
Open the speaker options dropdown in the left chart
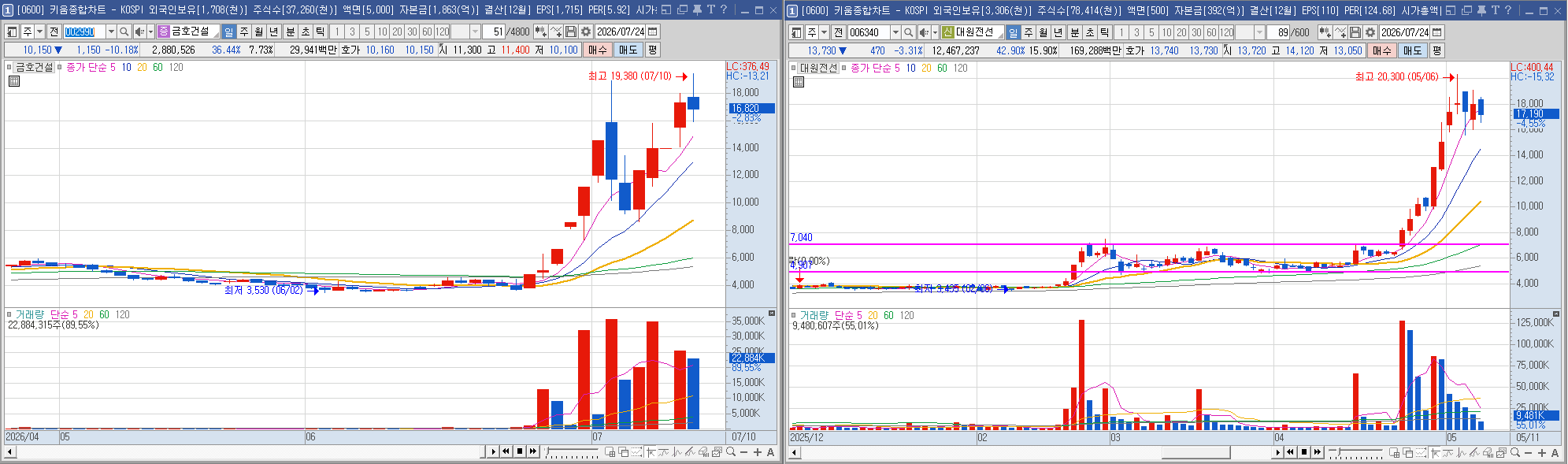click(150, 32)
